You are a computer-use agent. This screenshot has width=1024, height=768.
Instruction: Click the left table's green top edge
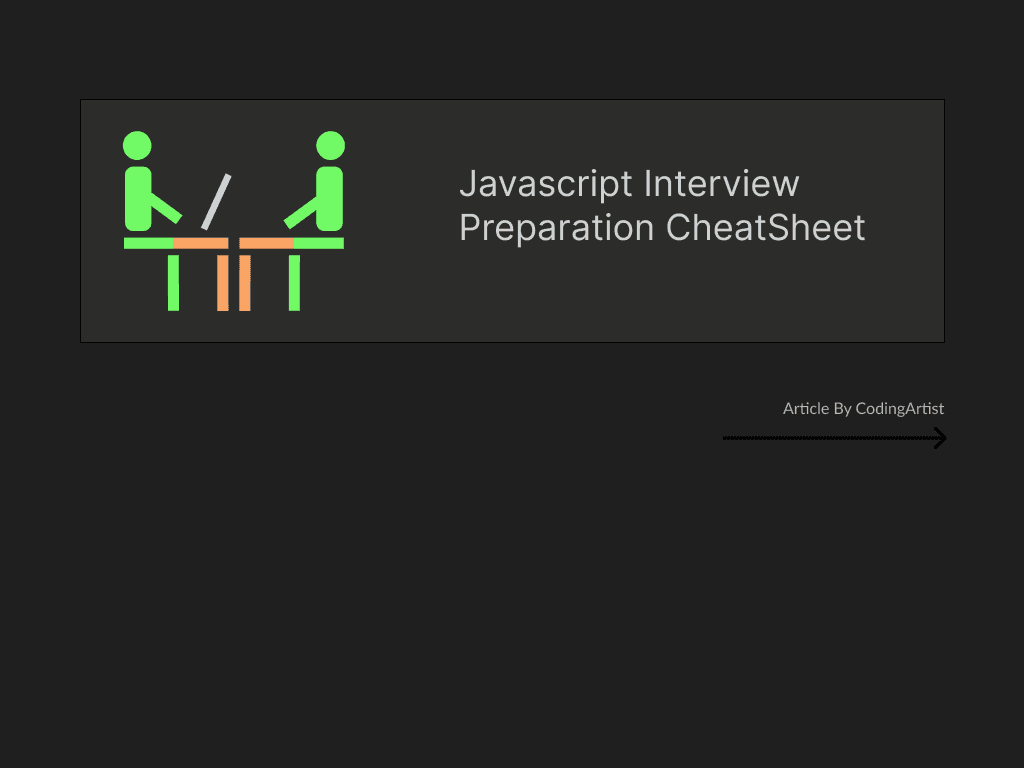(148, 243)
